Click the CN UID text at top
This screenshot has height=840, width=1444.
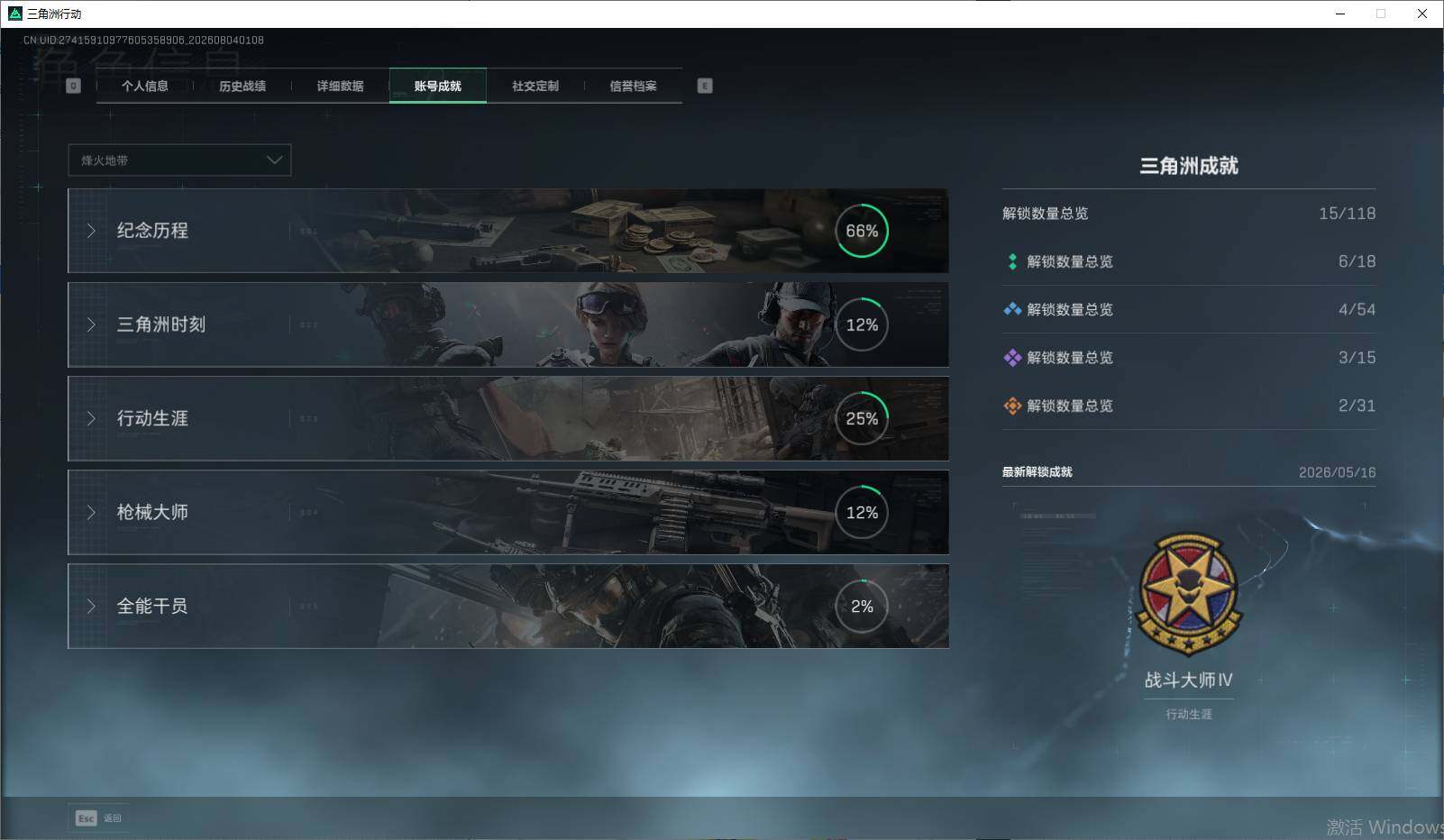143,40
